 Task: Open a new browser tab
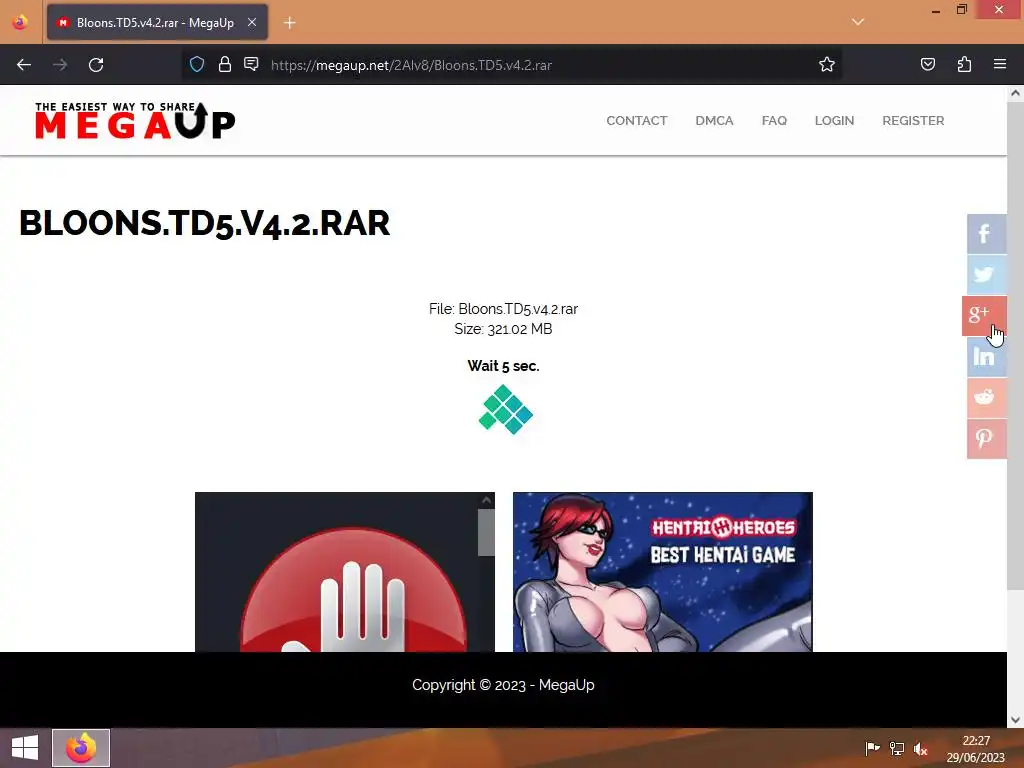[x=290, y=23]
